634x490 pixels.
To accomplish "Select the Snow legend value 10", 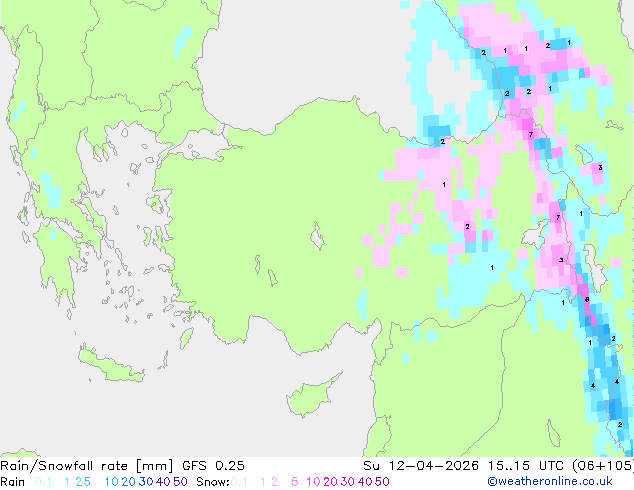I will [313, 482].
